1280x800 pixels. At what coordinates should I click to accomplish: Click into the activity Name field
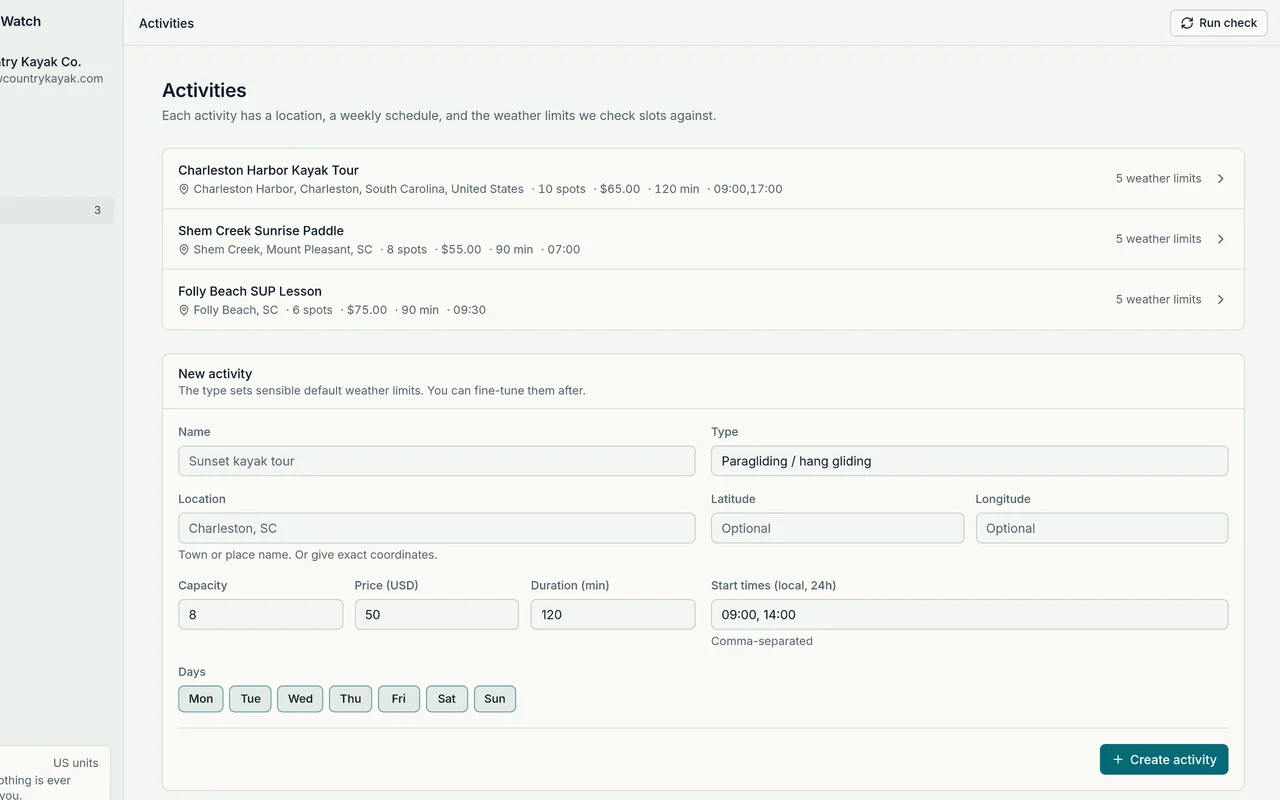437,461
